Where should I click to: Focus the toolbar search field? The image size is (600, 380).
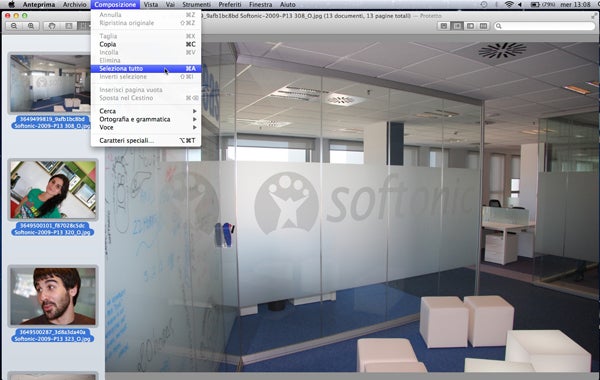(x=545, y=26)
